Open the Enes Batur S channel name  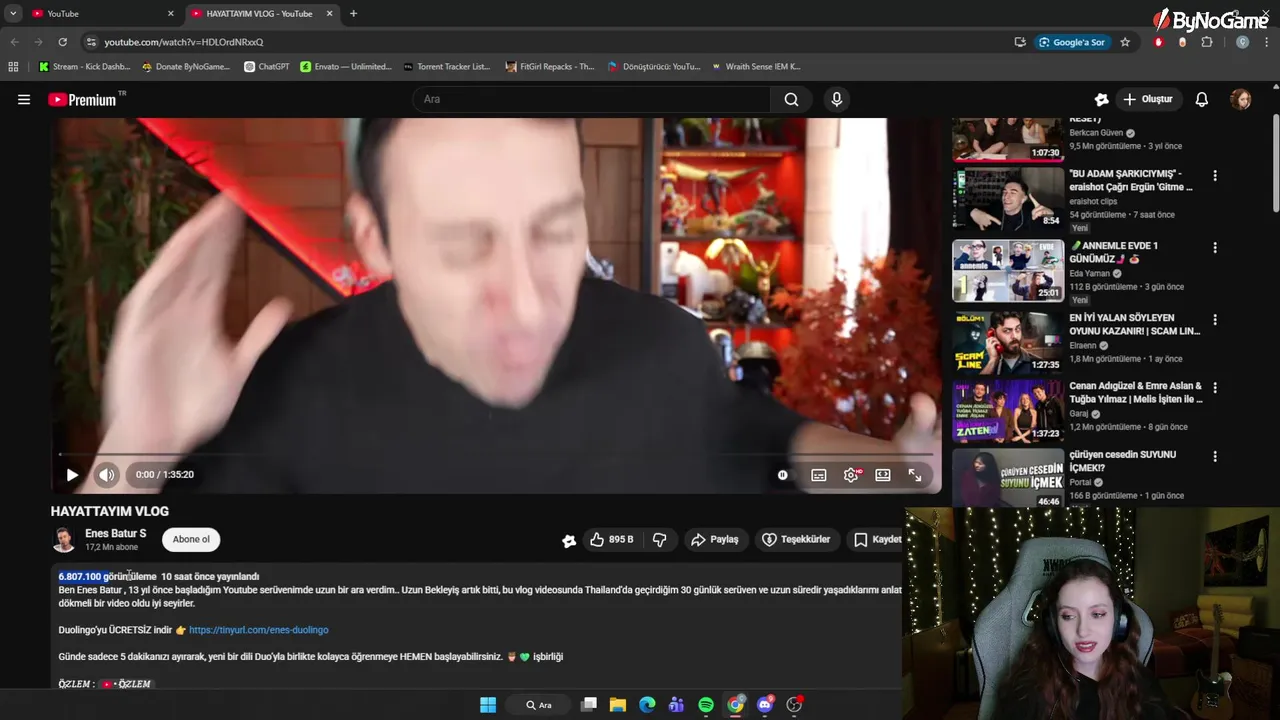pyautogui.click(x=115, y=533)
